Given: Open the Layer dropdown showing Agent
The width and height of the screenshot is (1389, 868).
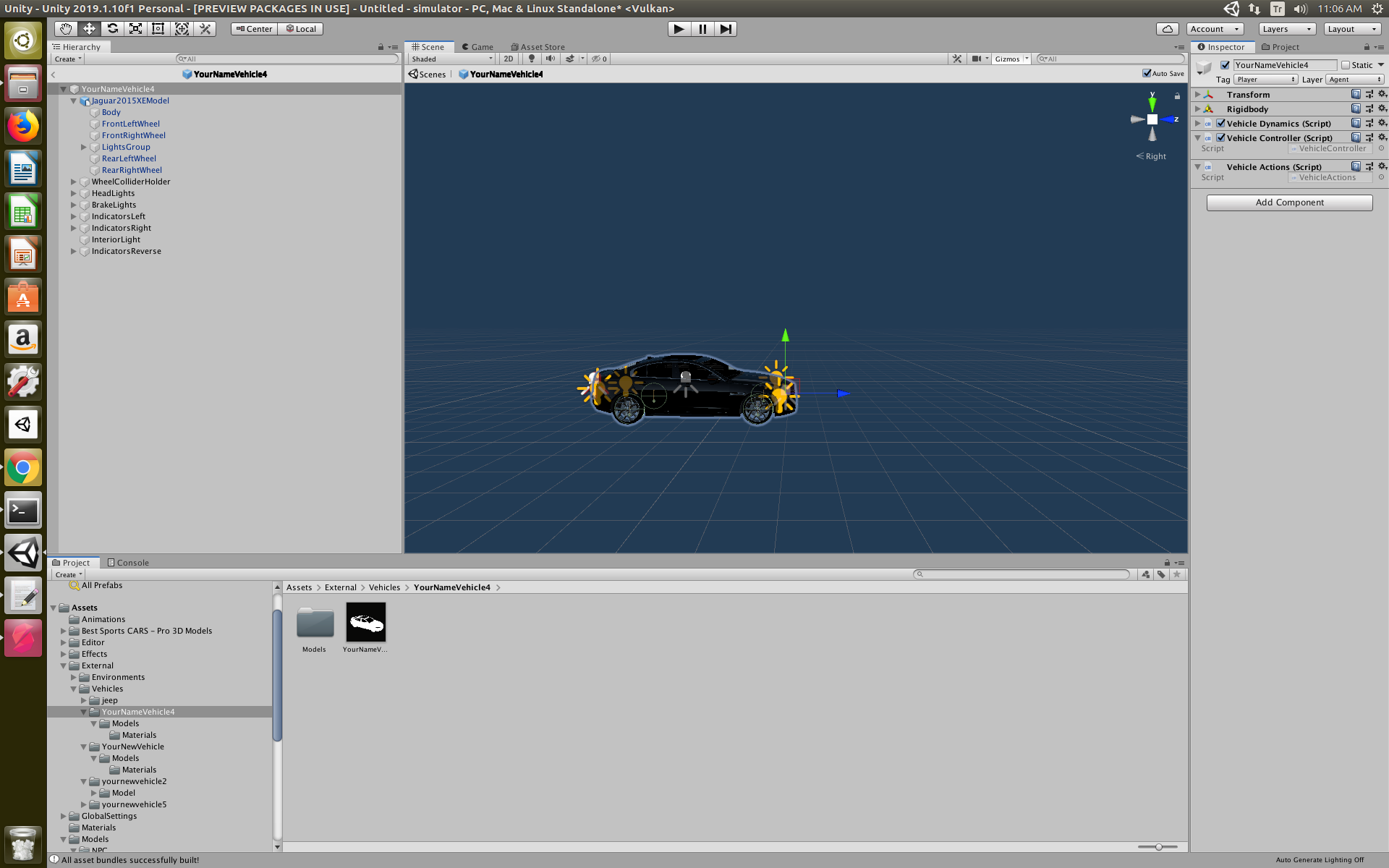Looking at the screenshot, I should click(x=1355, y=80).
